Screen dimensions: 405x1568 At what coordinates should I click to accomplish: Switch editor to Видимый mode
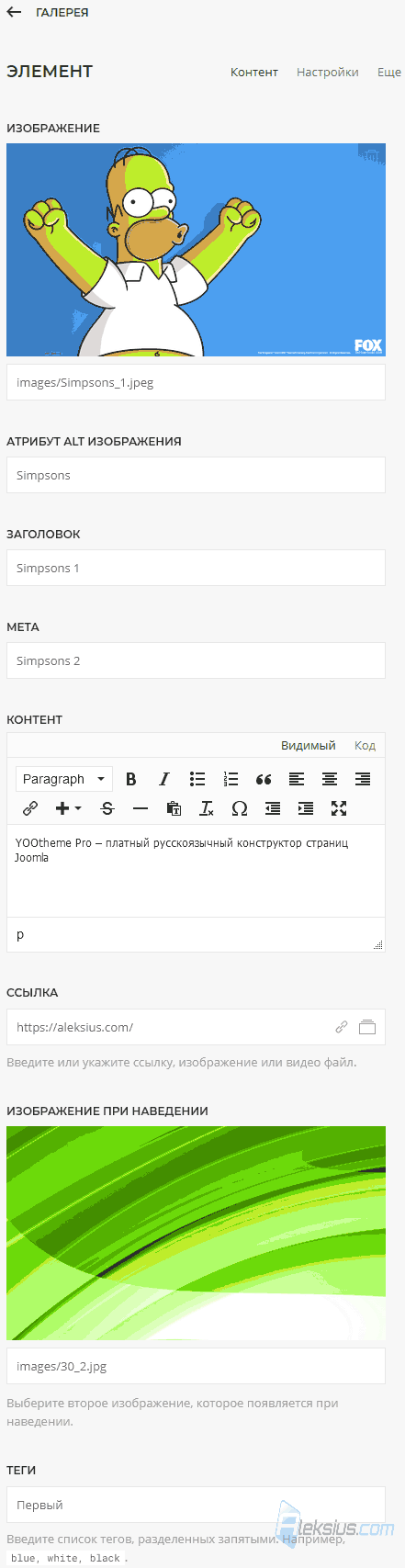tap(309, 745)
